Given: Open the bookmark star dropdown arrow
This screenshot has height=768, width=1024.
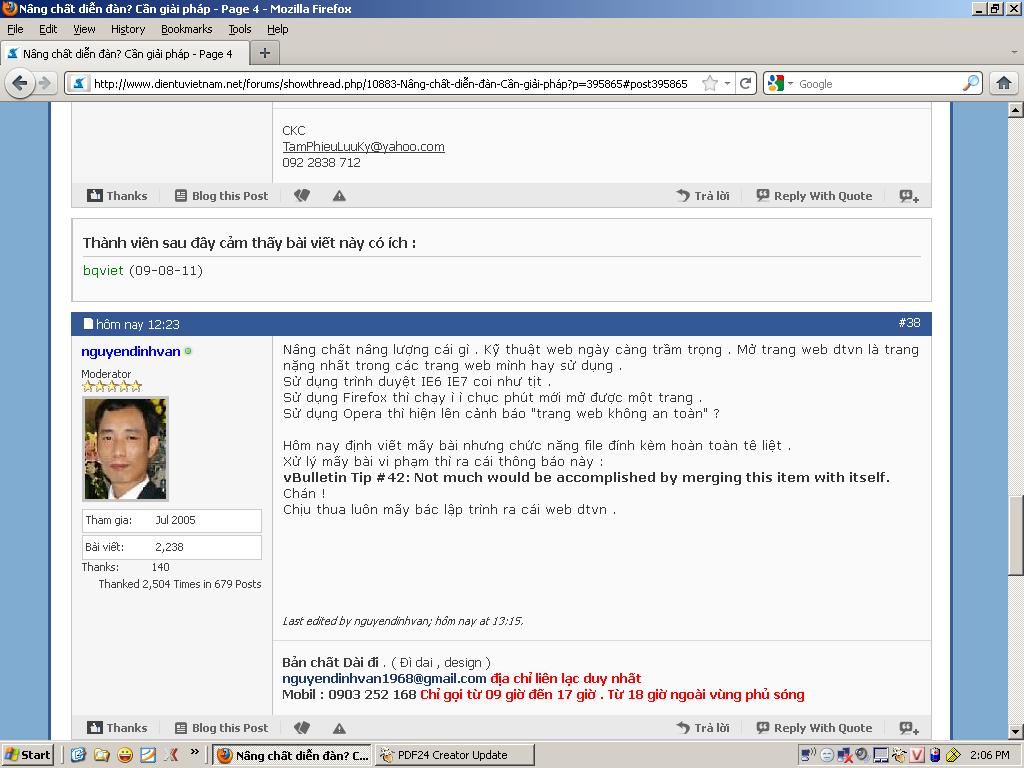Looking at the screenshot, I should click(x=727, y=84).
